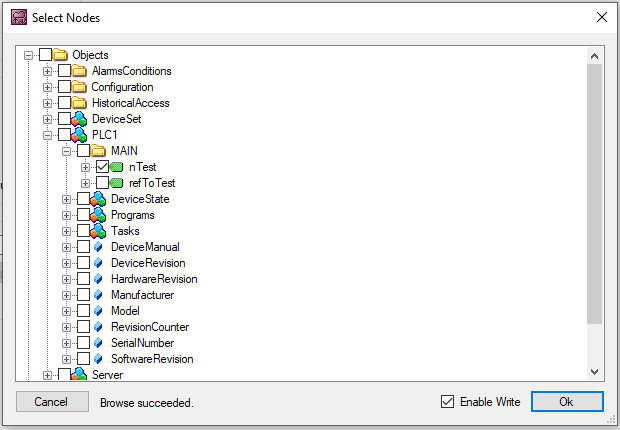Screen dimensions: 620x430
Task: Click the DeviceSet object icon
Action: 80,119
